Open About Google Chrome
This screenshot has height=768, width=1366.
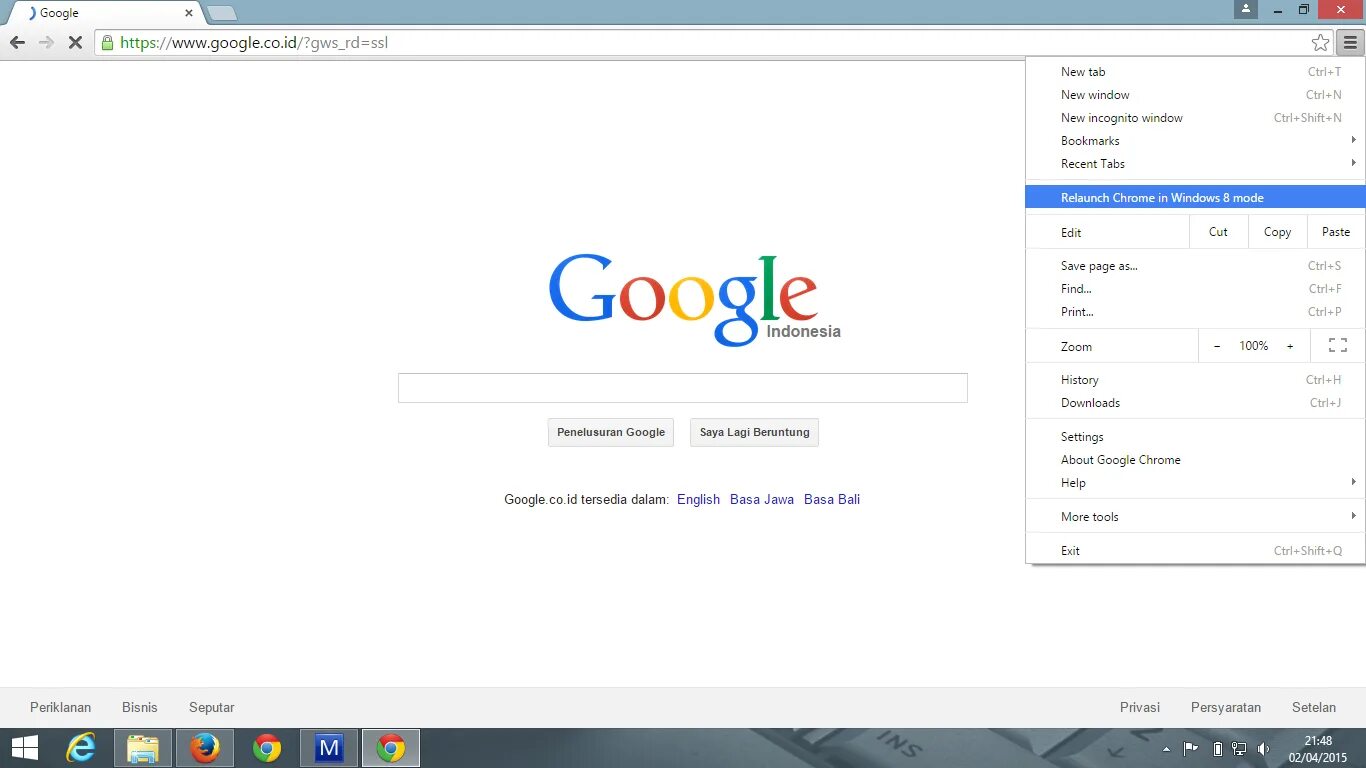coord(1196,460)
